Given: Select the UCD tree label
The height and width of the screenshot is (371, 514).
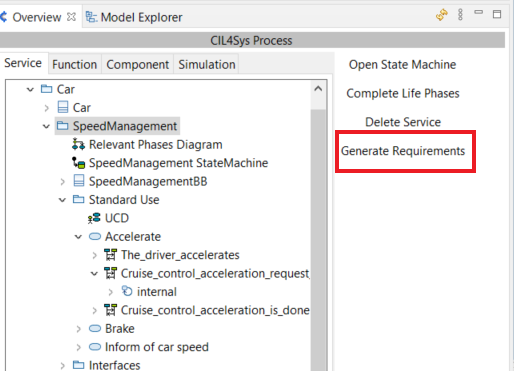Looking at the screenshot, I should [x=117, y=218].
